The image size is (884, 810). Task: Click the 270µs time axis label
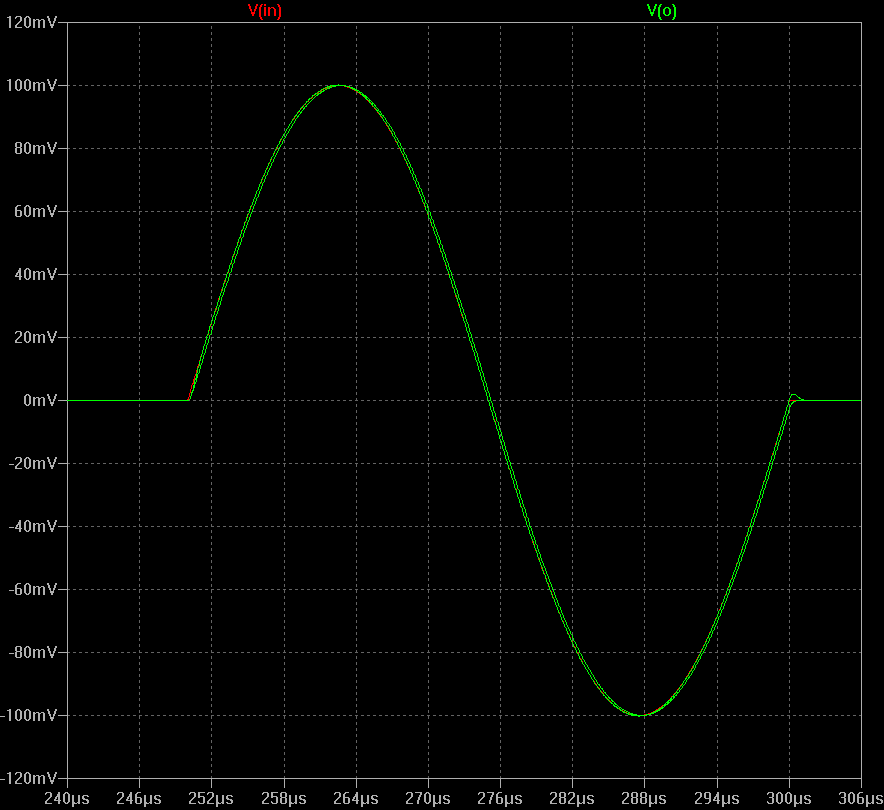(x=428, y=799)
